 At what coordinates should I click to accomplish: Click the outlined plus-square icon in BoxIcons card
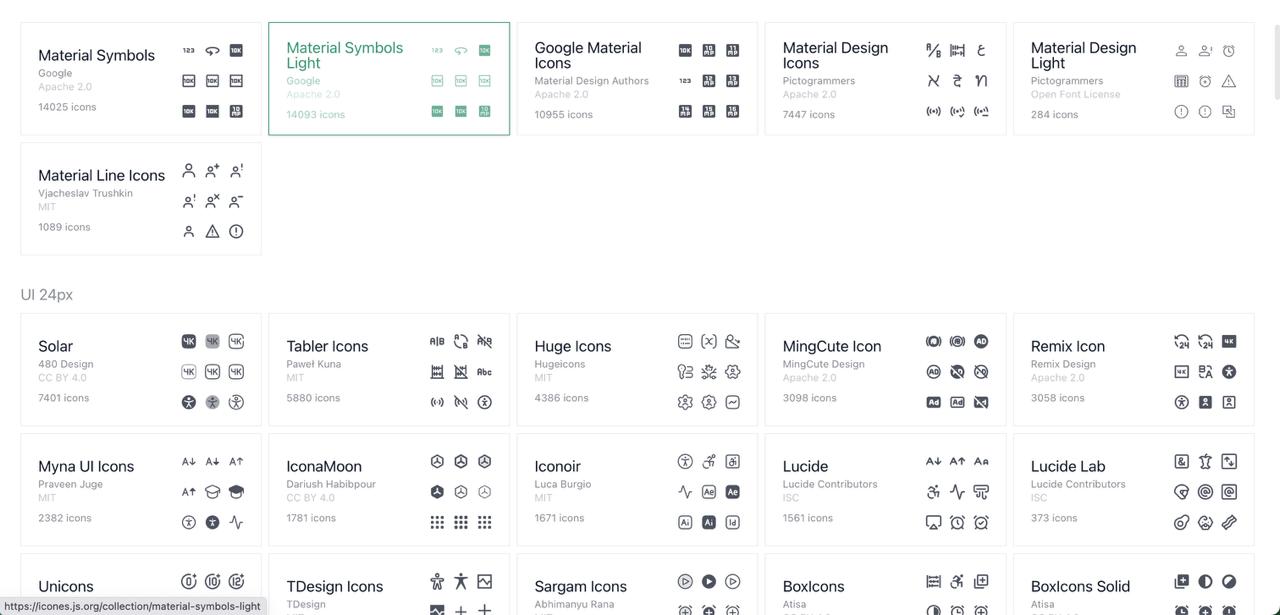point(981,581)
